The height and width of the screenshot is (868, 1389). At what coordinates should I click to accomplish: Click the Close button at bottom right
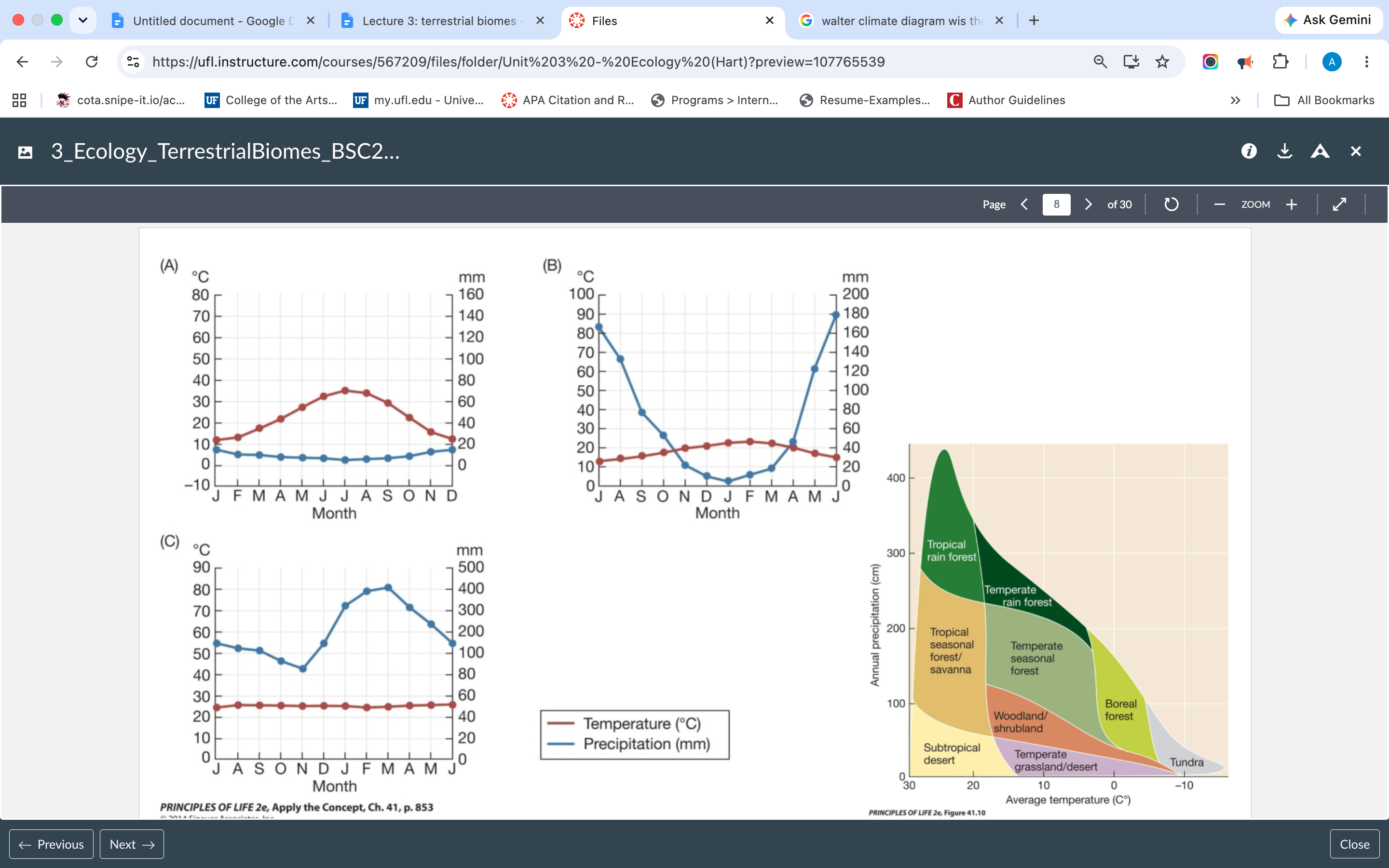(1355, 844)
